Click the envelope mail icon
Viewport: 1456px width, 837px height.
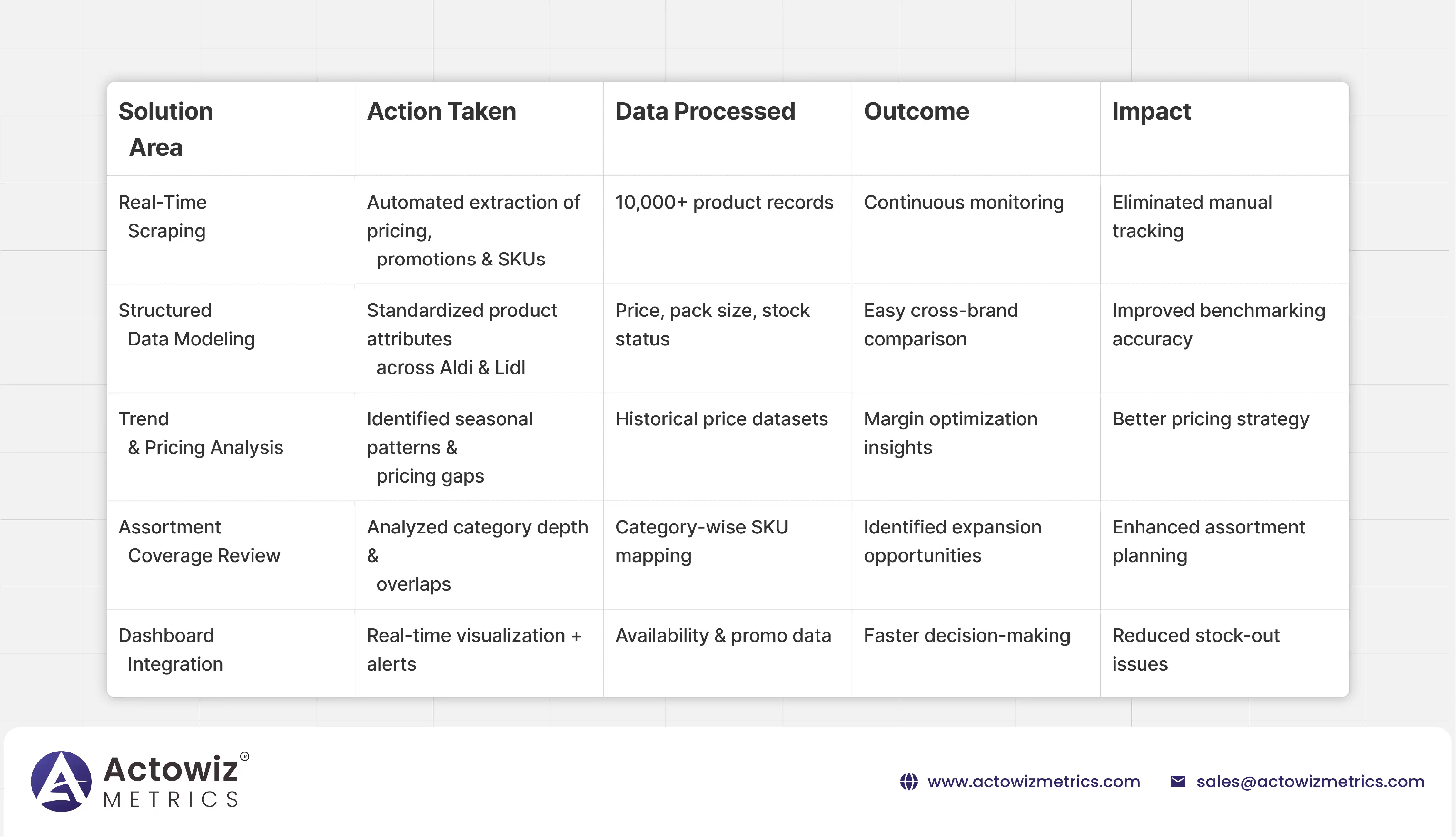[1177, 781]
